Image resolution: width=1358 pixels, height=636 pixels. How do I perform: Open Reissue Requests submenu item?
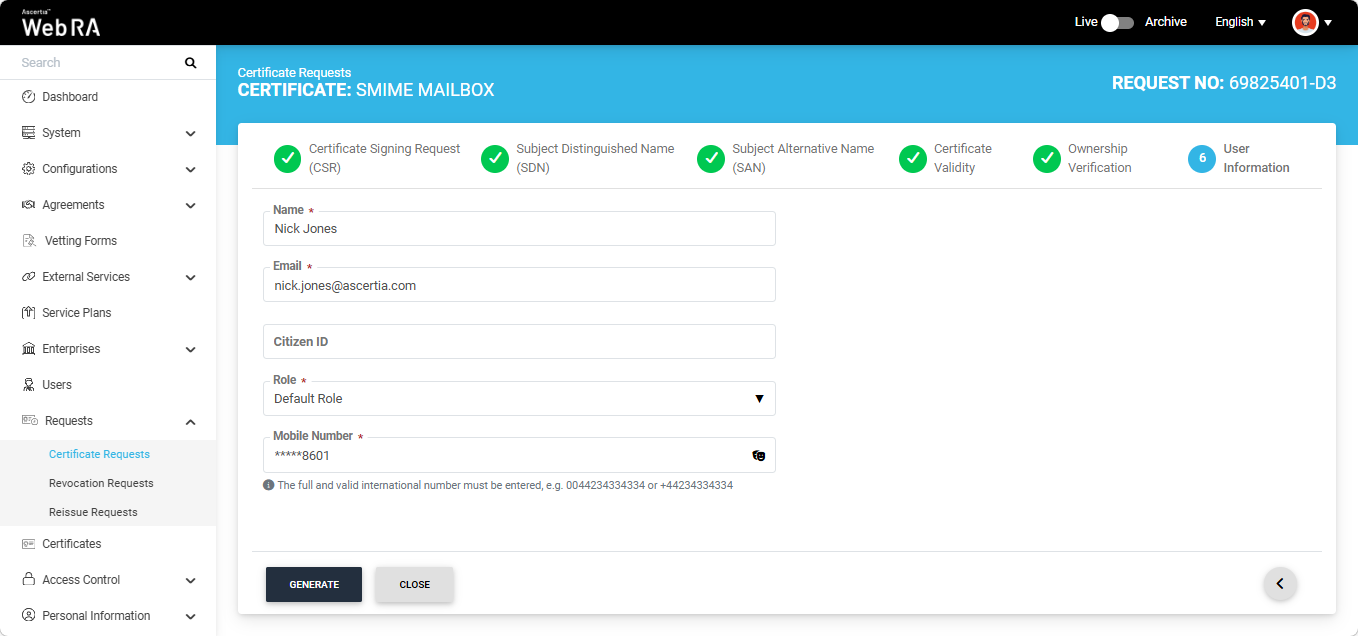(93, 512)
